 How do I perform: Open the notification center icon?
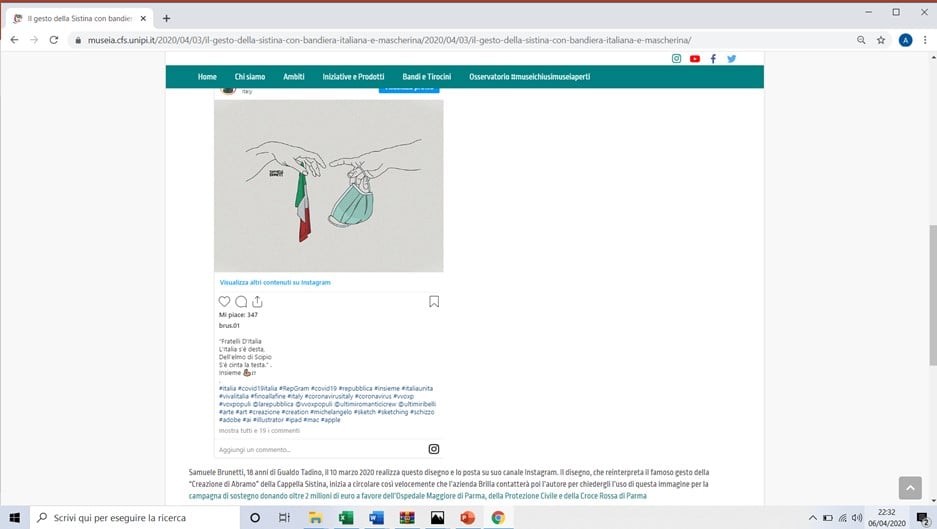point(923,518)
